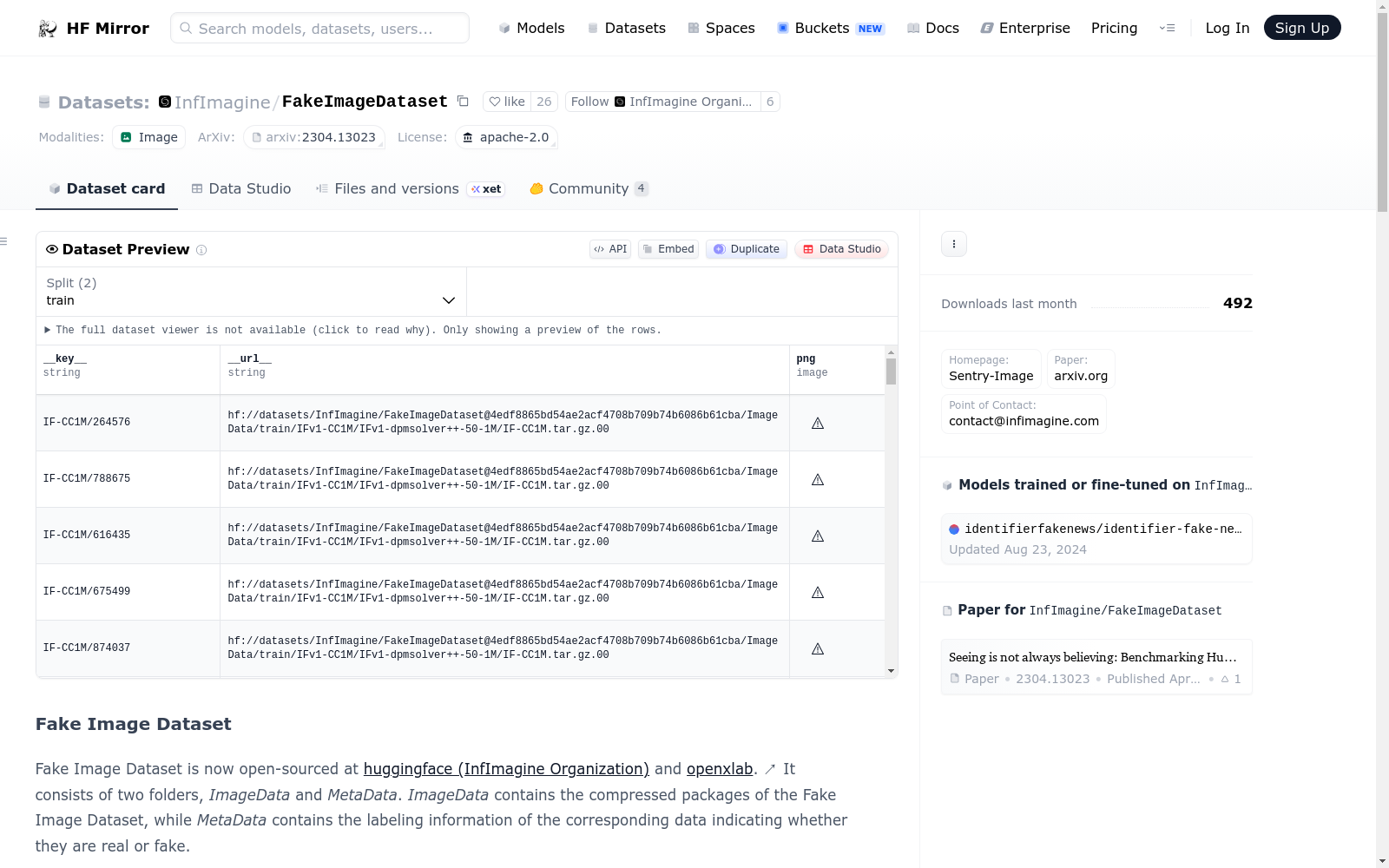Click the HF Mirror logo icon
Image resolution: width=1389 pixels, height=868 pixels.
coord(48,29)
